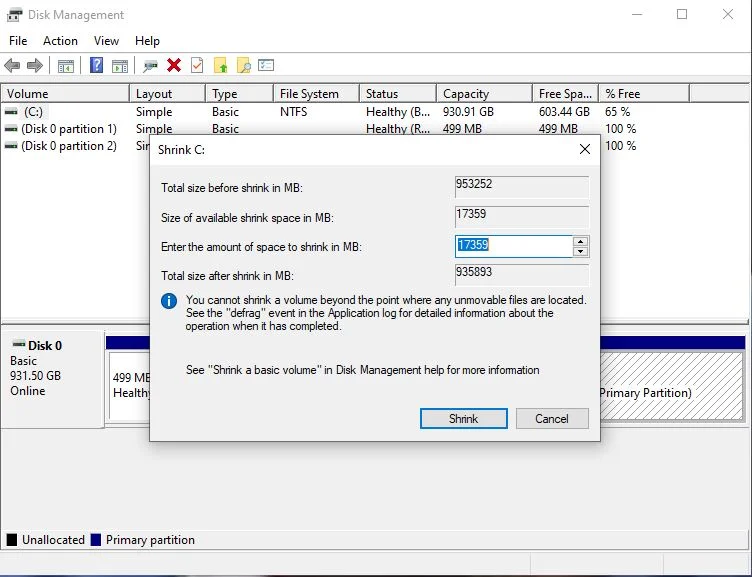Click the 930.91 GB capacity cell

click(x=468, y=112)
